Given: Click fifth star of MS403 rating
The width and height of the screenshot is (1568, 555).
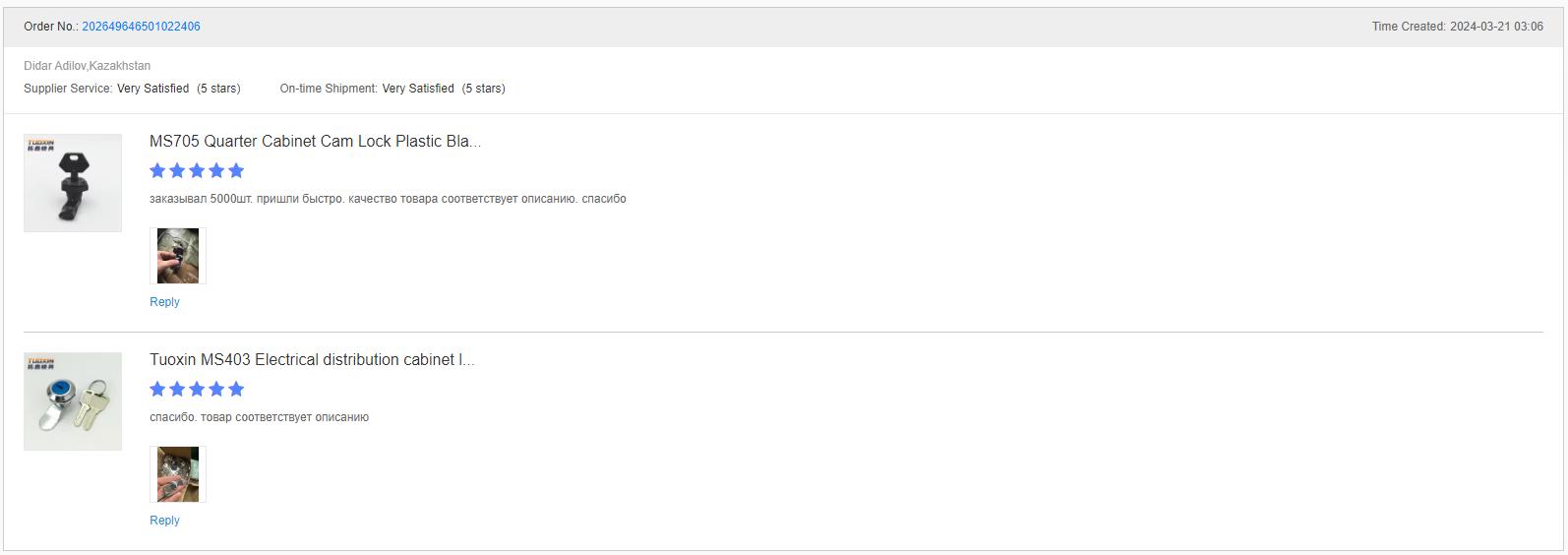Looking at the screenshot, I should [x=236, y=389].
